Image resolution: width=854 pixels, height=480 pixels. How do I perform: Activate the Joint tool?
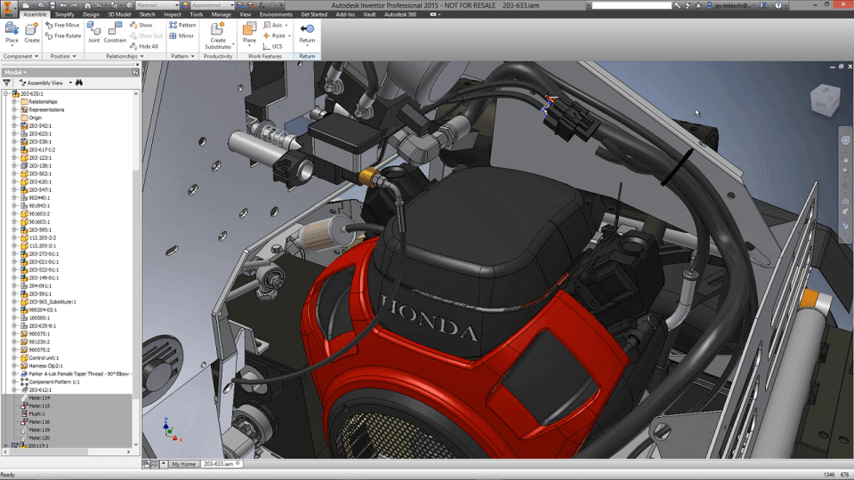[94, 33]
